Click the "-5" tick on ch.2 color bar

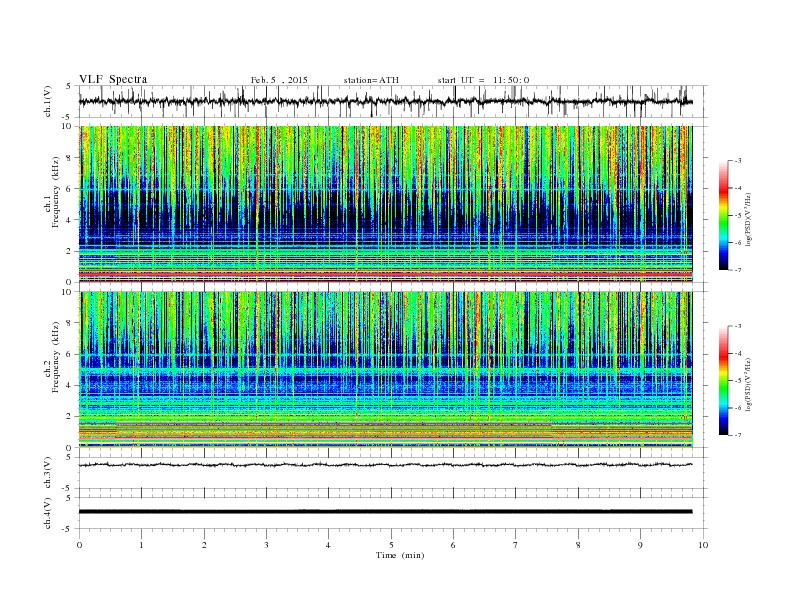point(738,381)
